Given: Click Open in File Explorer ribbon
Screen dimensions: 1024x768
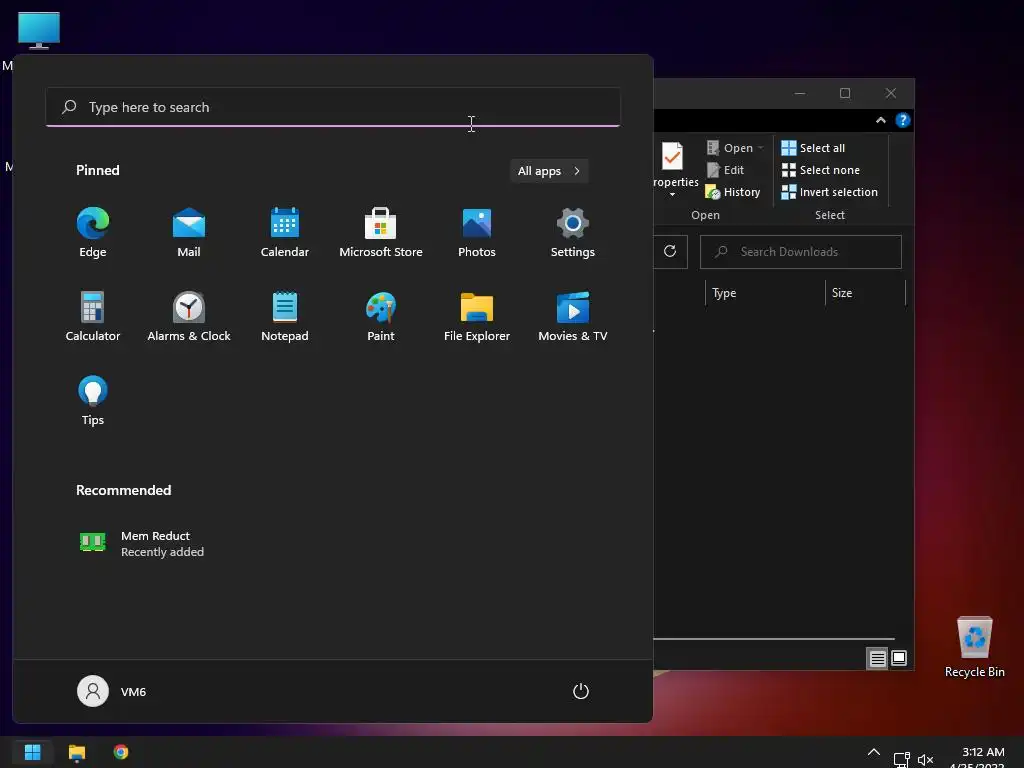Looking at the screenshot, I should pos(730,148).
